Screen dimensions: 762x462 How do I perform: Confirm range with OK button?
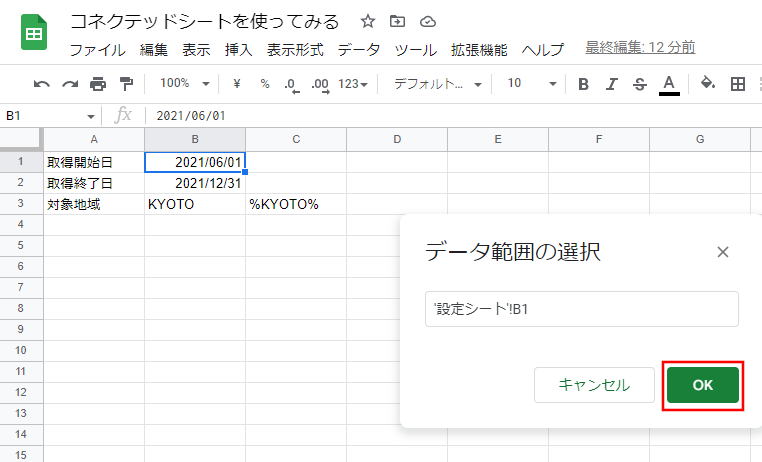(703, 385)
